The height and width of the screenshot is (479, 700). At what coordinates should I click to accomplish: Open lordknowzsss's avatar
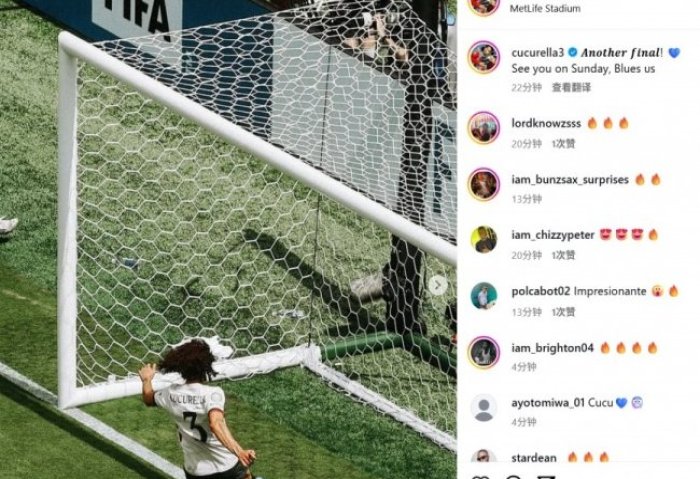tap(483, 128)
